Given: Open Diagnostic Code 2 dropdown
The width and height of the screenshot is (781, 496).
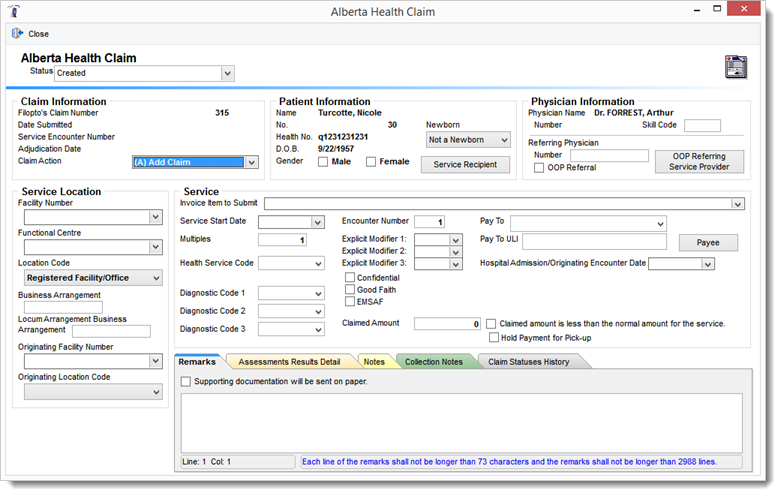Looking at the screenshot, I should (318, 312).
